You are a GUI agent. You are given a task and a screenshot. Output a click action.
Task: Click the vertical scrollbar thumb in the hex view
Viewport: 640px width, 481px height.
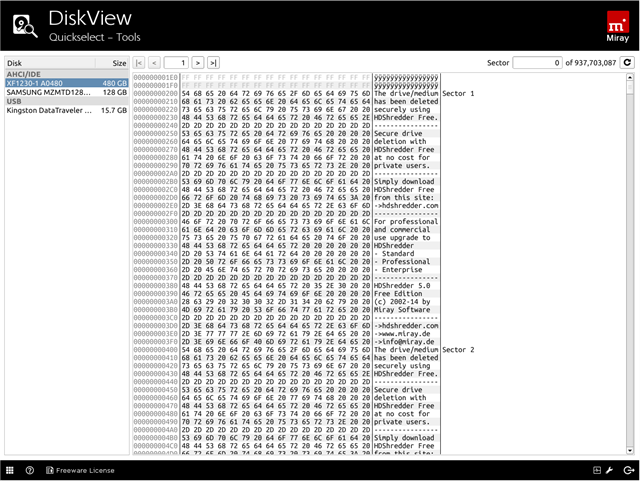[x=630, y=87]
